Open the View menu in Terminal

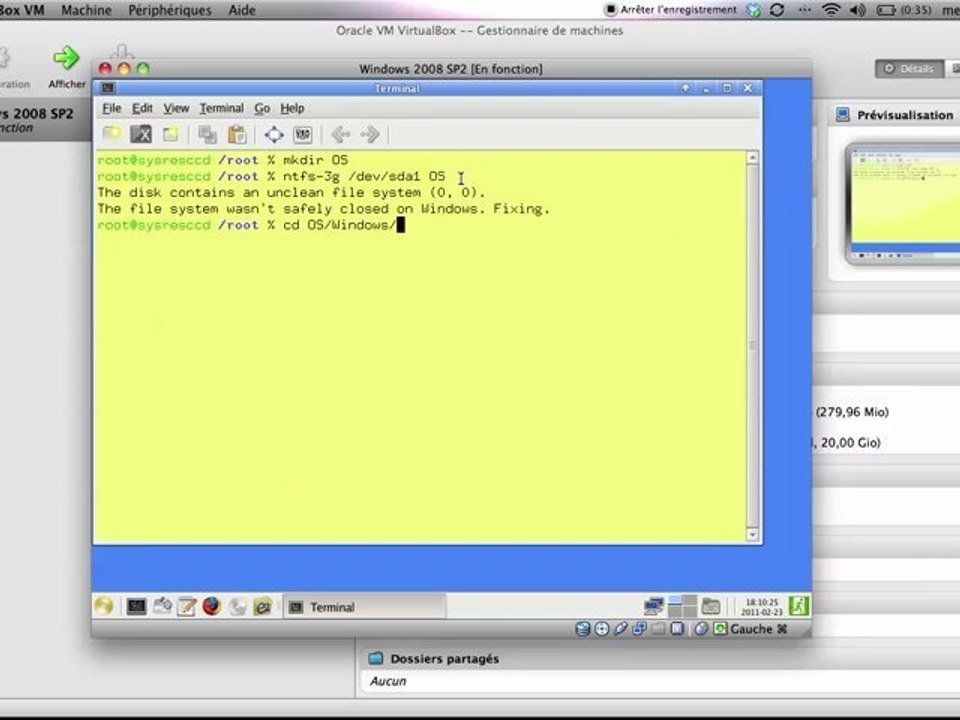[176, 108]
